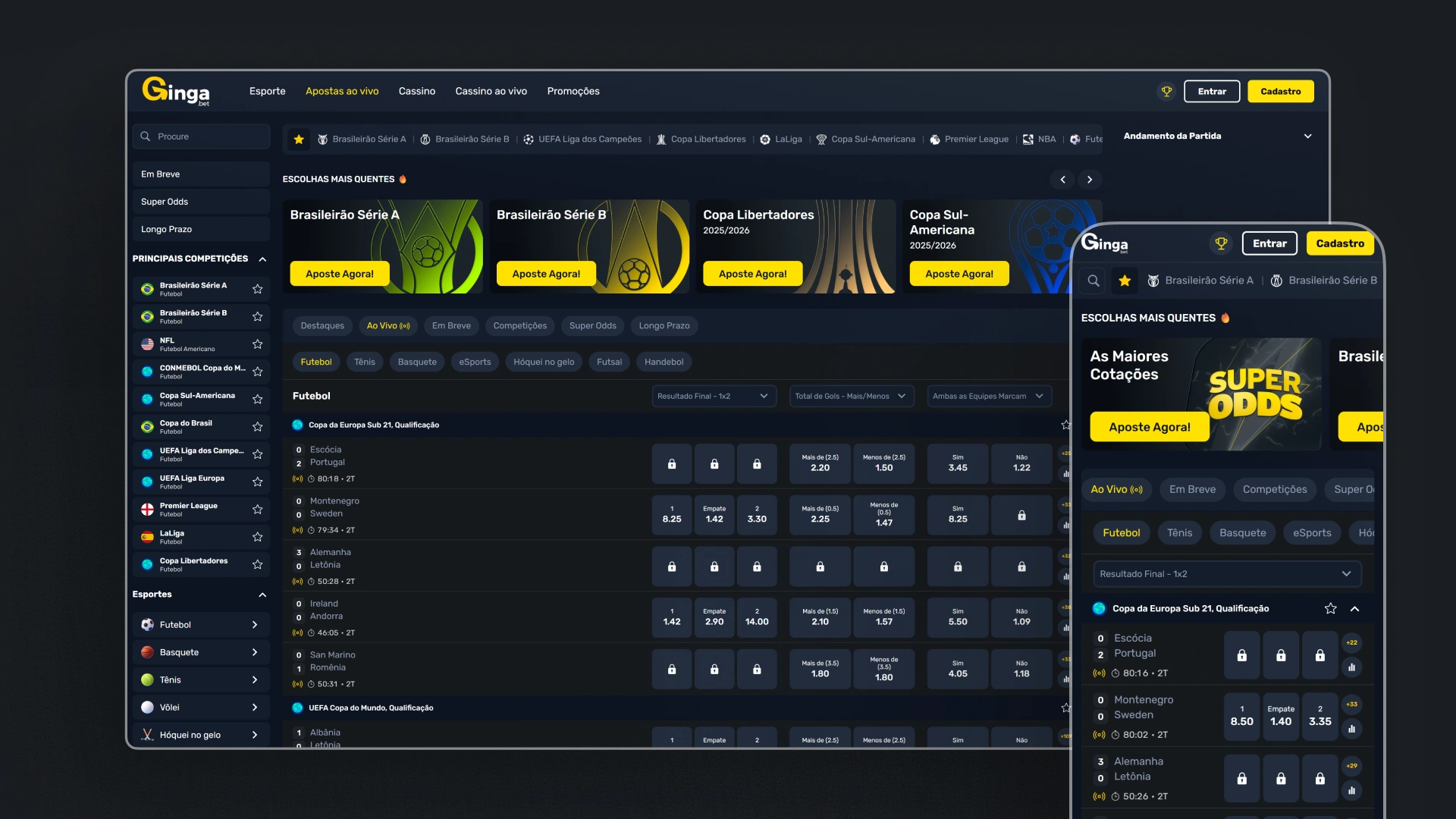Viewport: 1456px width, 819px height.
Task: Click the mobile search magnifier icon
Action: tap(1093, 281)
